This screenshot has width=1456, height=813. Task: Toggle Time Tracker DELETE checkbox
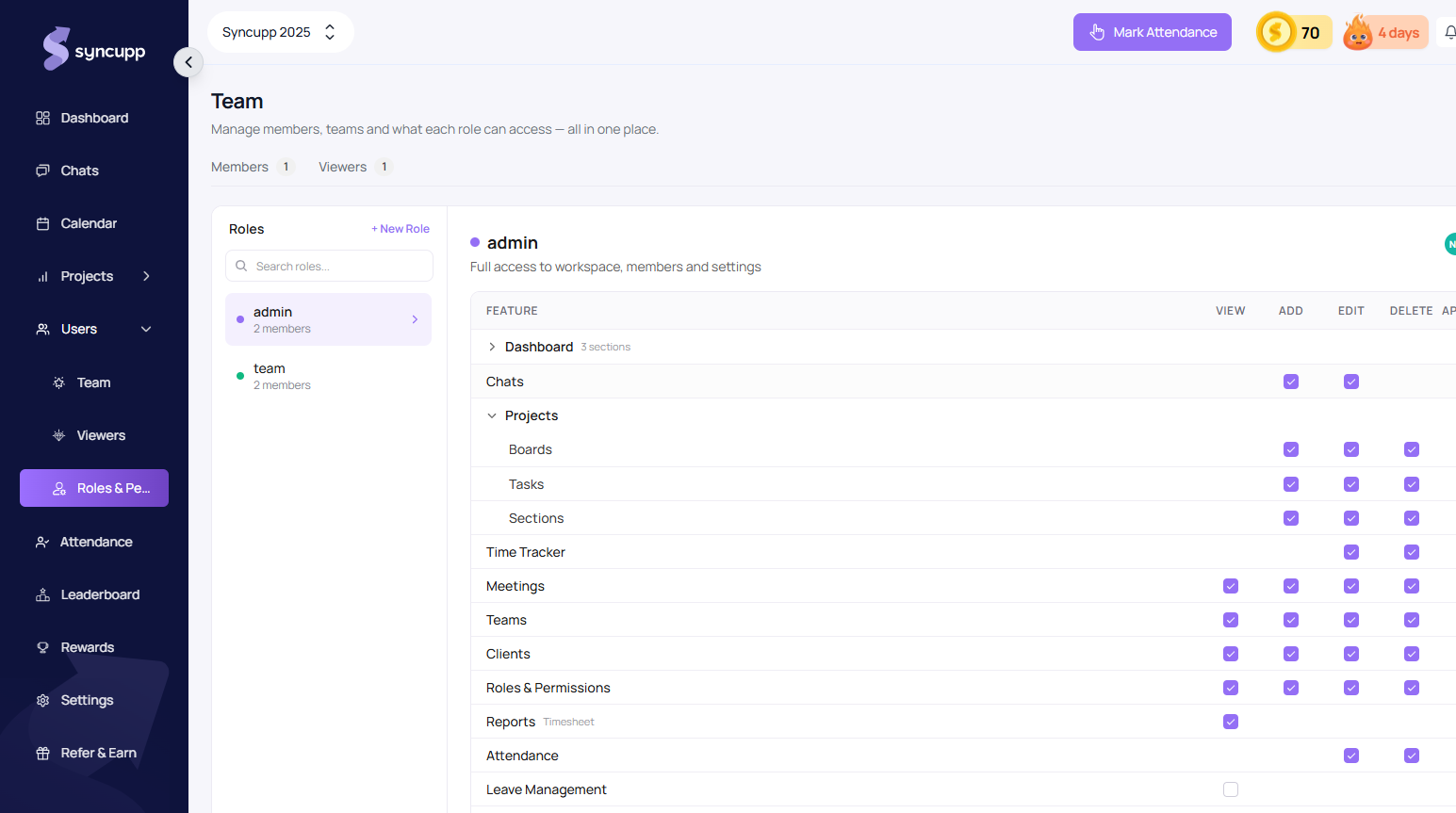(x=1412, y=552)
